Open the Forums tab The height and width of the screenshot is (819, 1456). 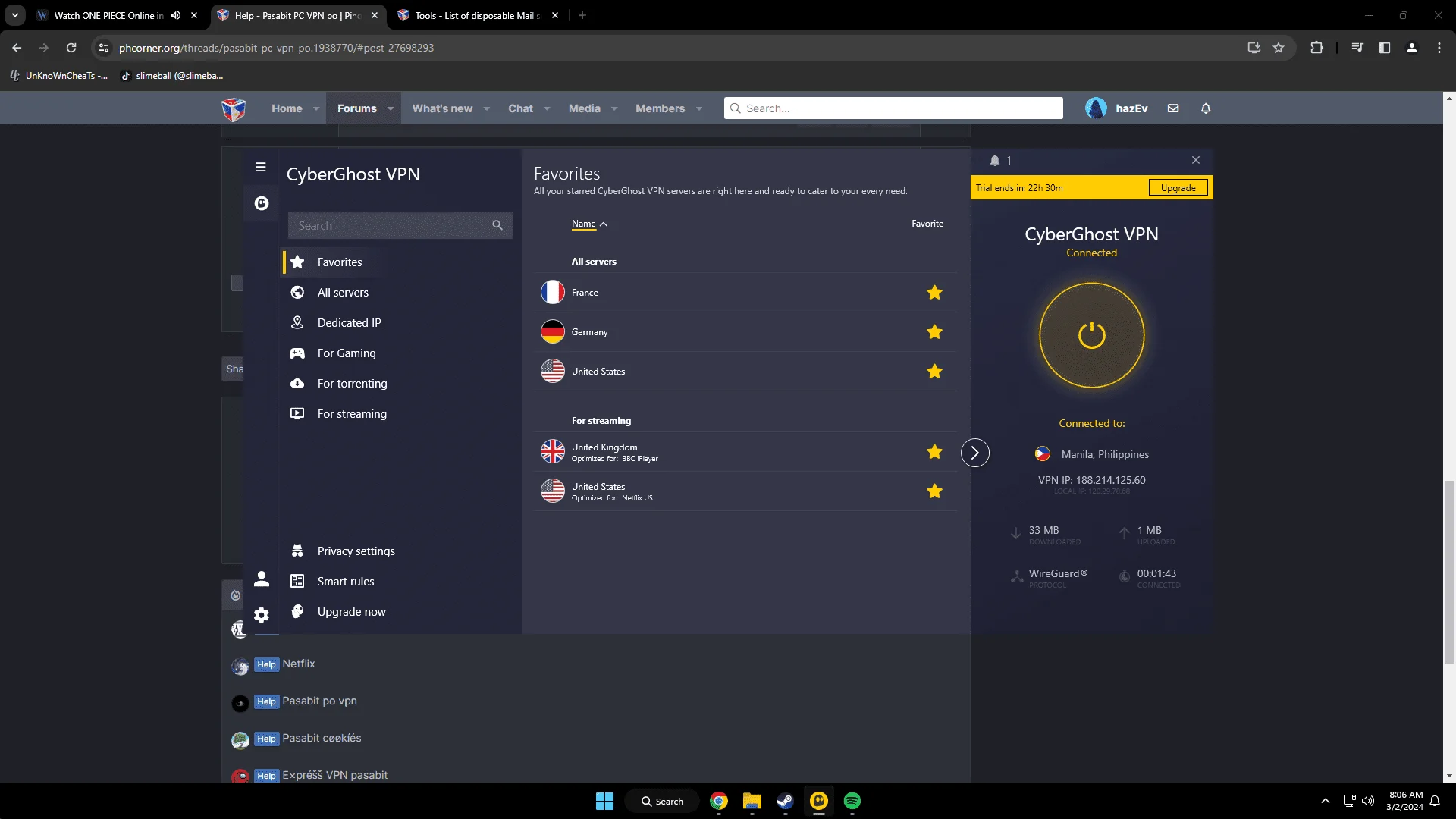[356, 108]
